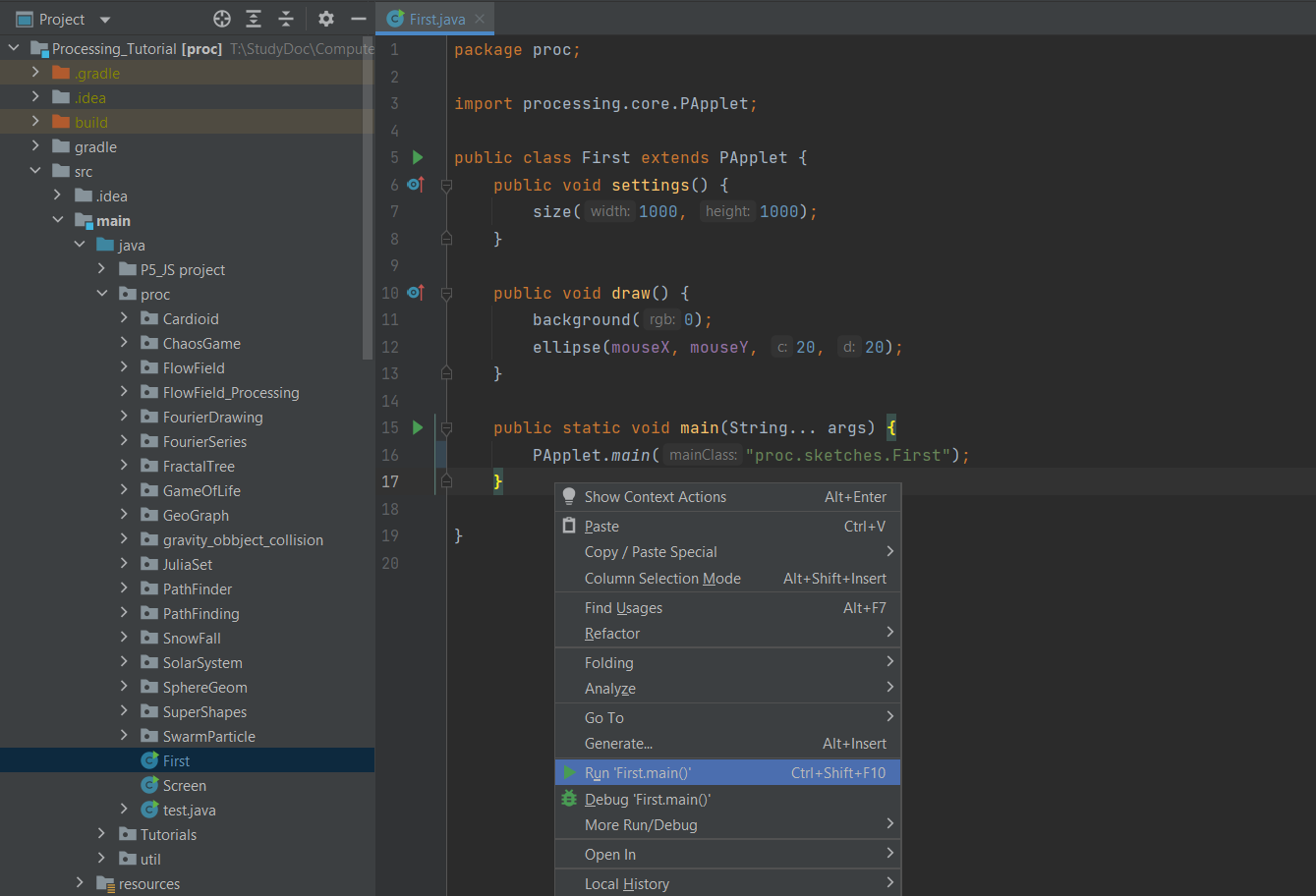This screenshot has width=1316, height=896.
Task: Click the green run arrow at line 5
Action: point(418,157)
